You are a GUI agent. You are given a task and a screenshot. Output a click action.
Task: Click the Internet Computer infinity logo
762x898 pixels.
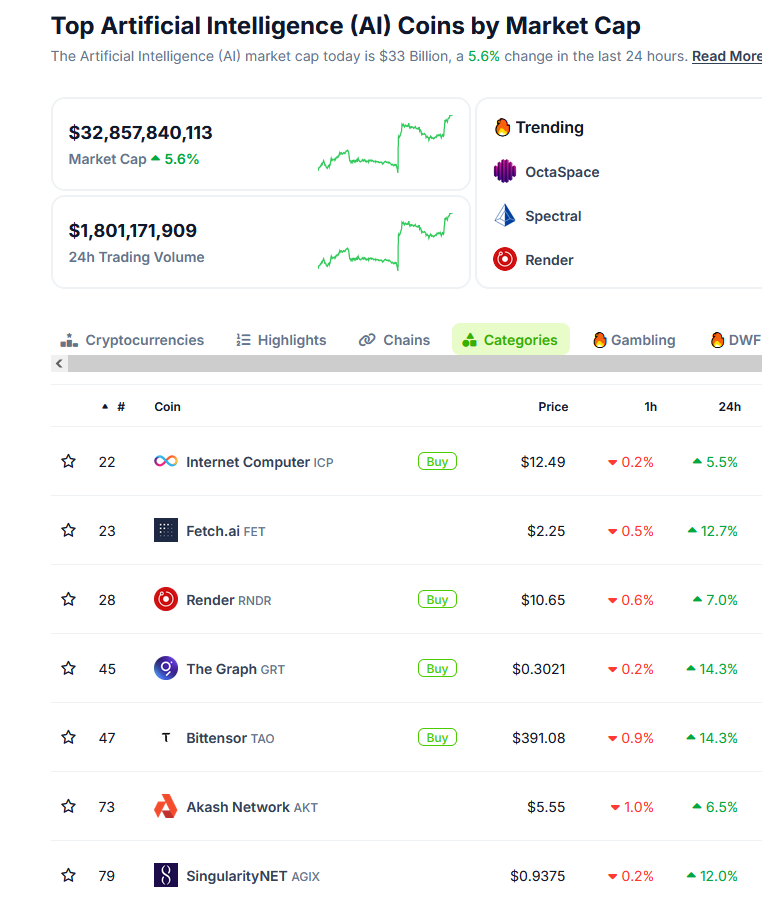pos(165,461)
